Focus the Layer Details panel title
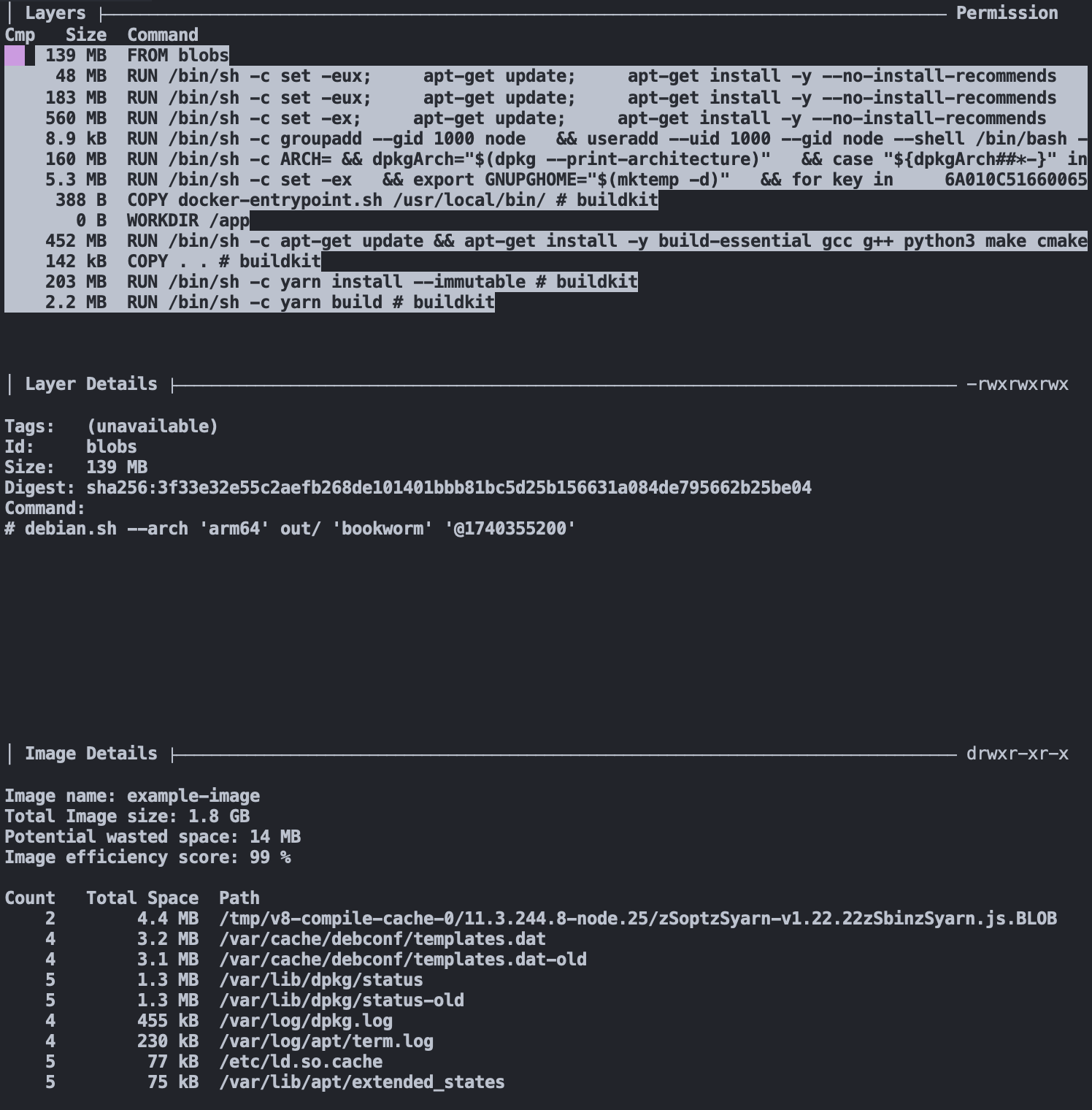The height and width of the screenshot is (1110, 1092). [x=91, y=384]
